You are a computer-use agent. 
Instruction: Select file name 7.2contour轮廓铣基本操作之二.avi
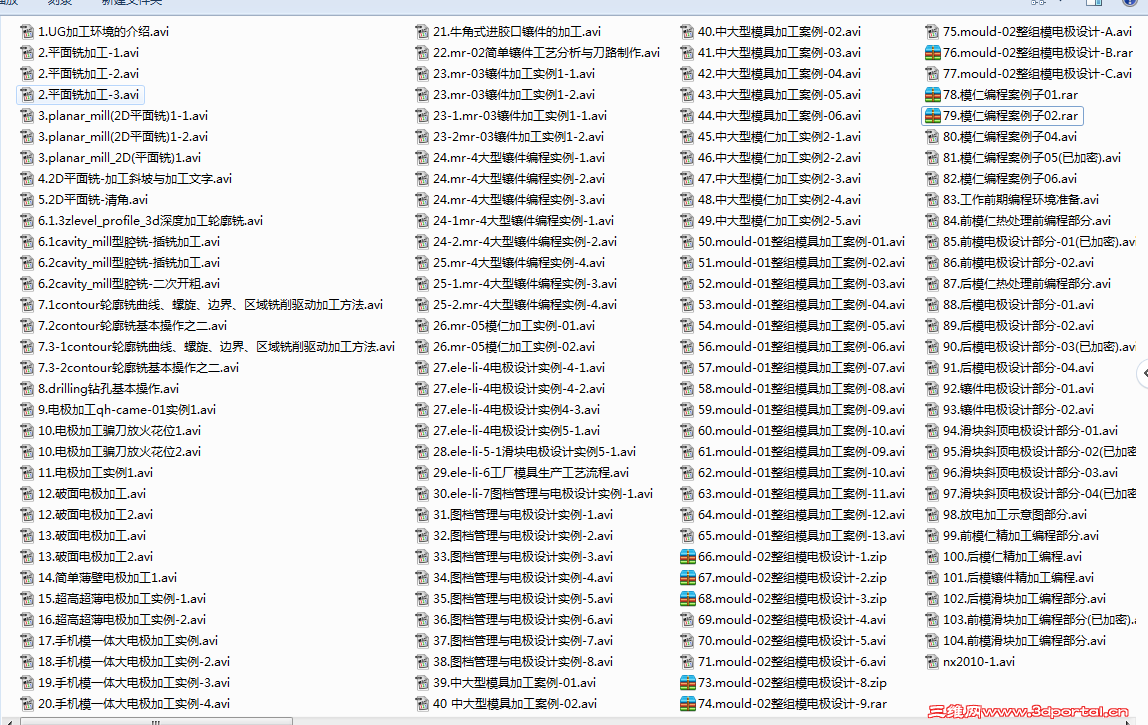133,325
